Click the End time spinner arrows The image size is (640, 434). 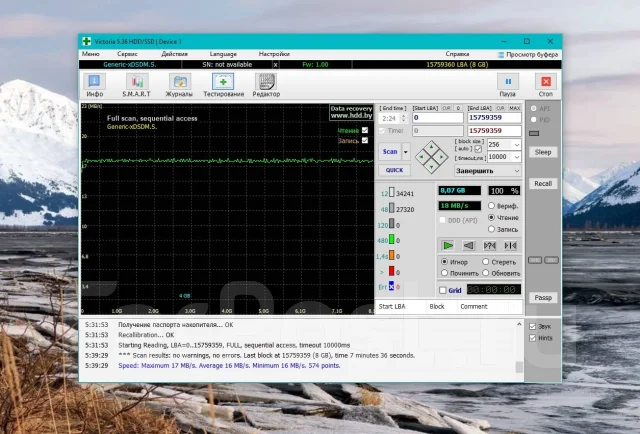tap(404, 118)
